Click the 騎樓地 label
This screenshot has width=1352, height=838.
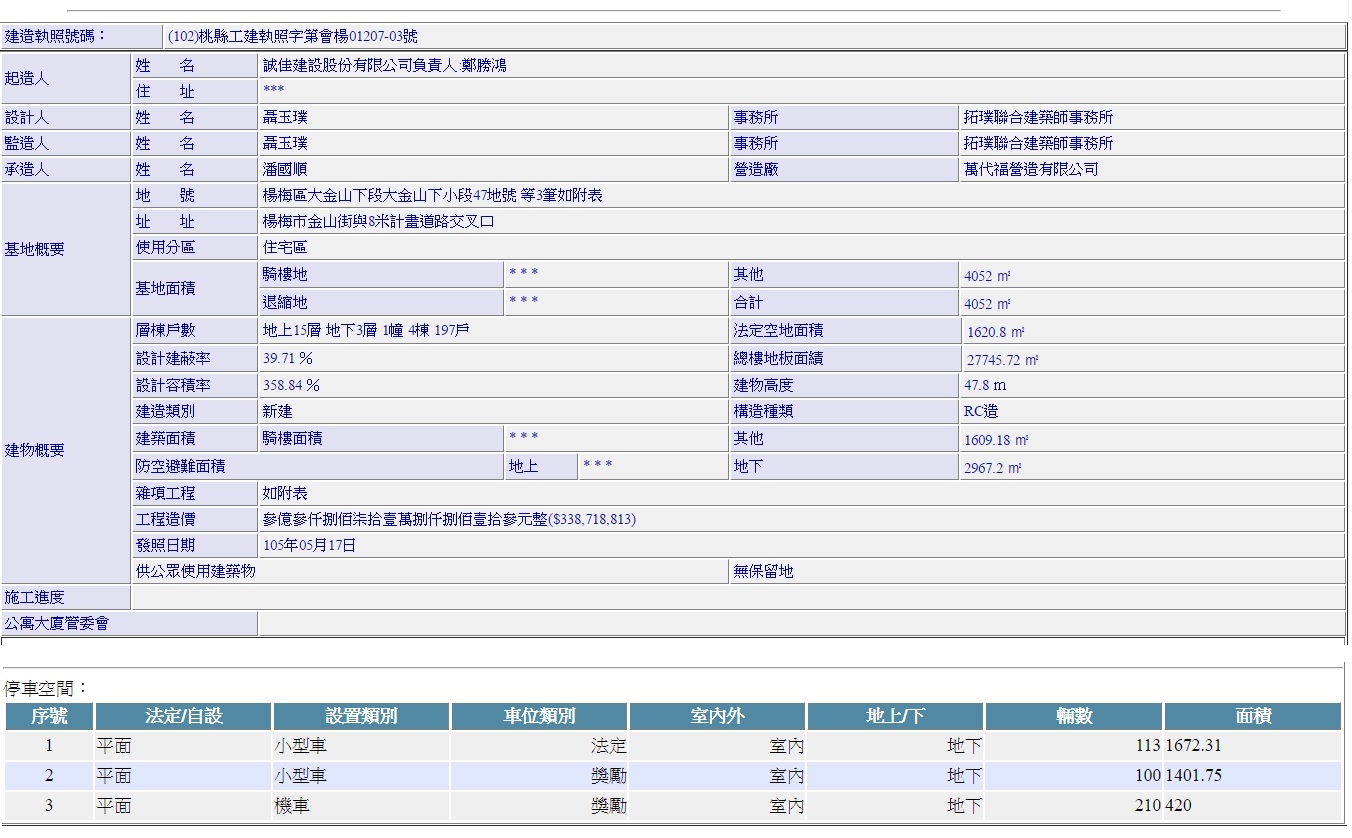[x=285, y=274]
